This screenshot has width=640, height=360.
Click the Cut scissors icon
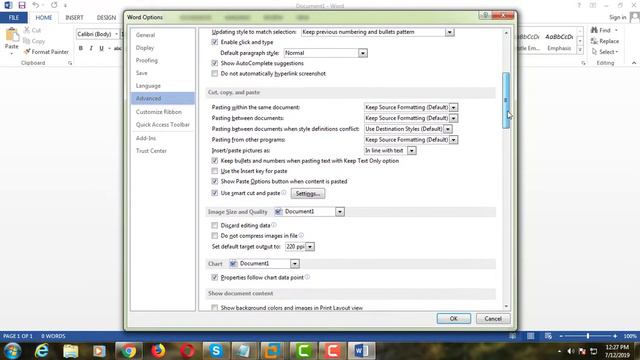click(27, 30)
